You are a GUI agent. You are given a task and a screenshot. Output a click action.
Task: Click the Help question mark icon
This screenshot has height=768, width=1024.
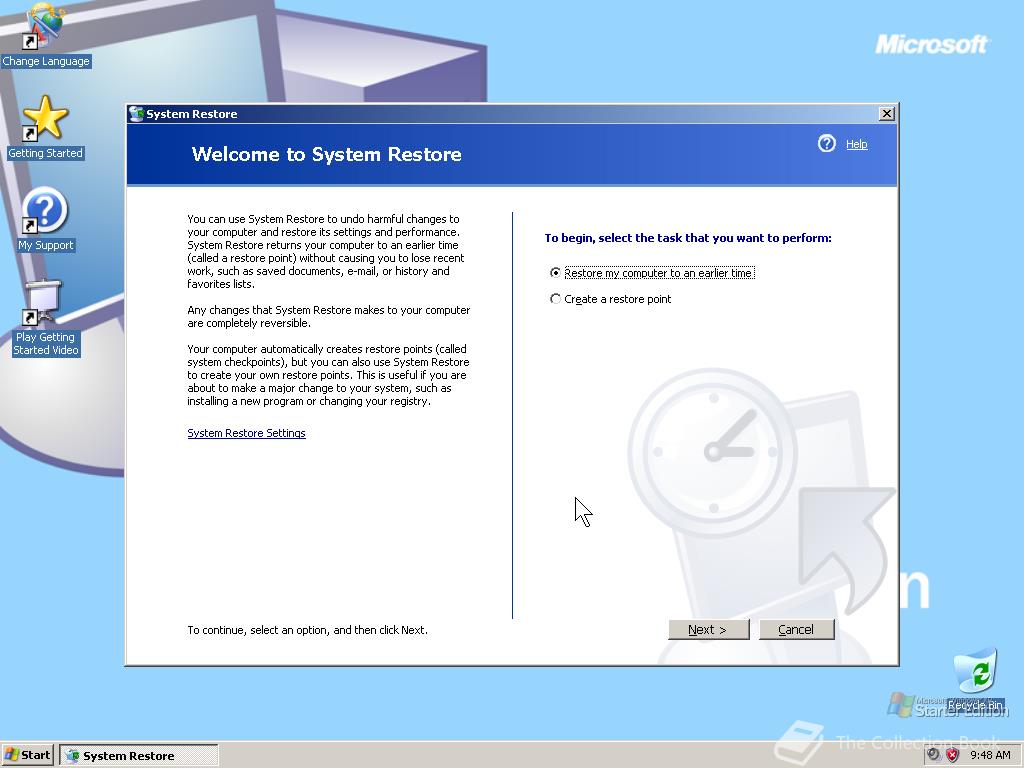tap(826, 144)
